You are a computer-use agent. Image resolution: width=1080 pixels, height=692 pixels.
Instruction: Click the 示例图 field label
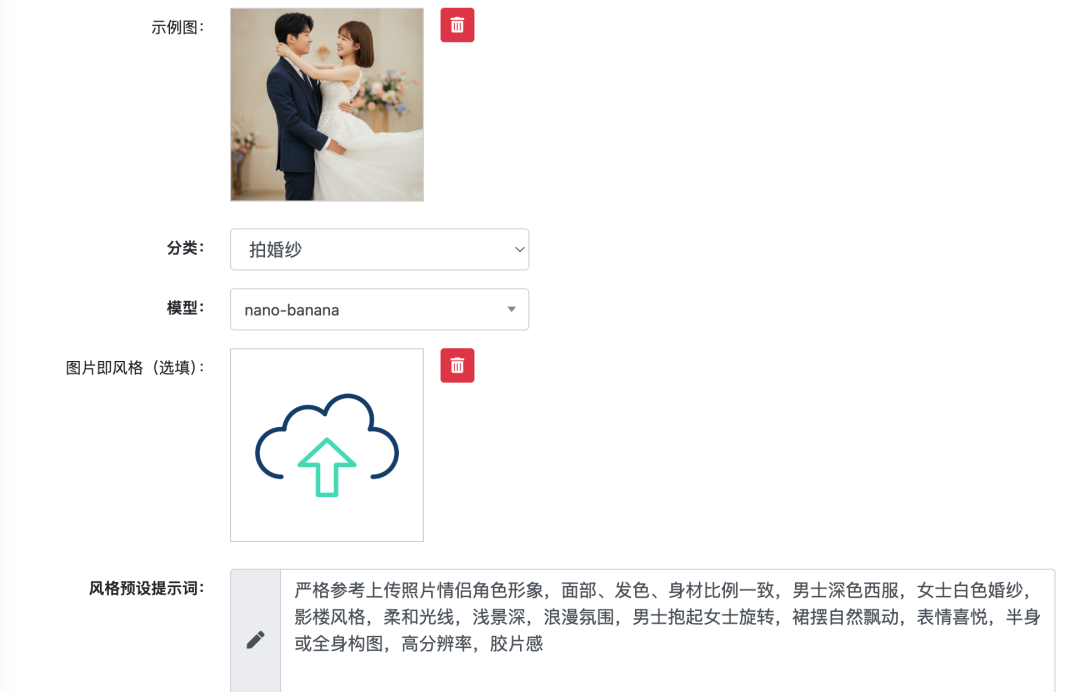[x=178, y=28]
